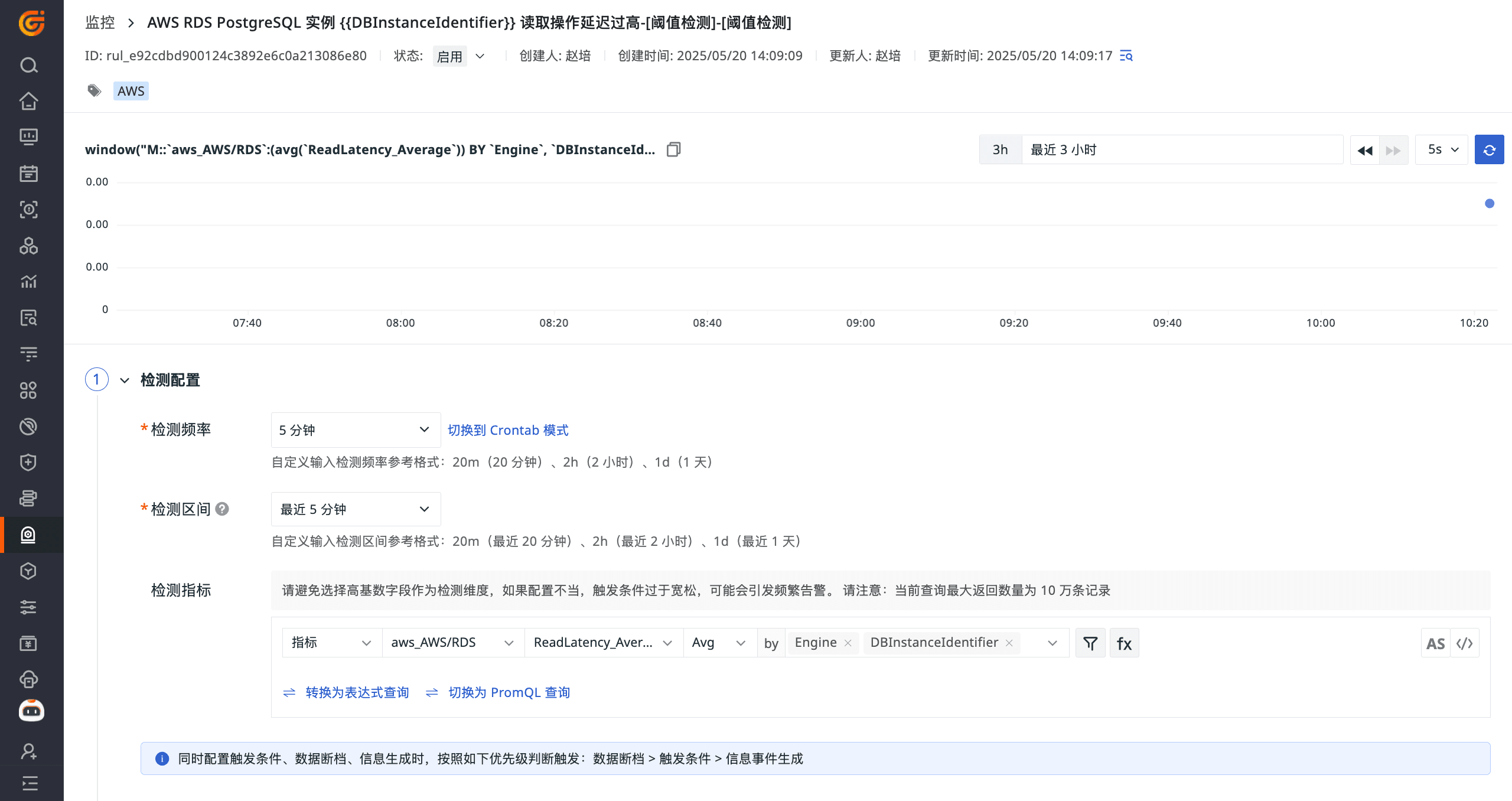
Task: Open the 指标 data type dropdown
Action: point(332,643)
